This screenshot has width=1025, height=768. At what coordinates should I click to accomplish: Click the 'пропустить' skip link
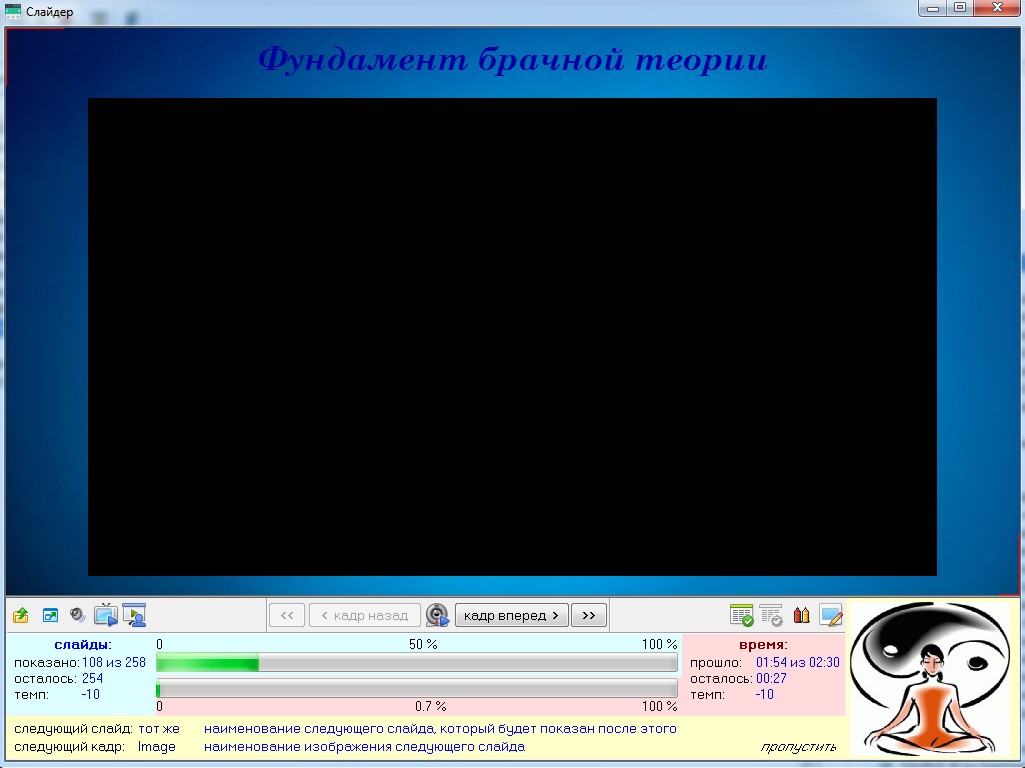pyautogui.click(x=798, y=747)
